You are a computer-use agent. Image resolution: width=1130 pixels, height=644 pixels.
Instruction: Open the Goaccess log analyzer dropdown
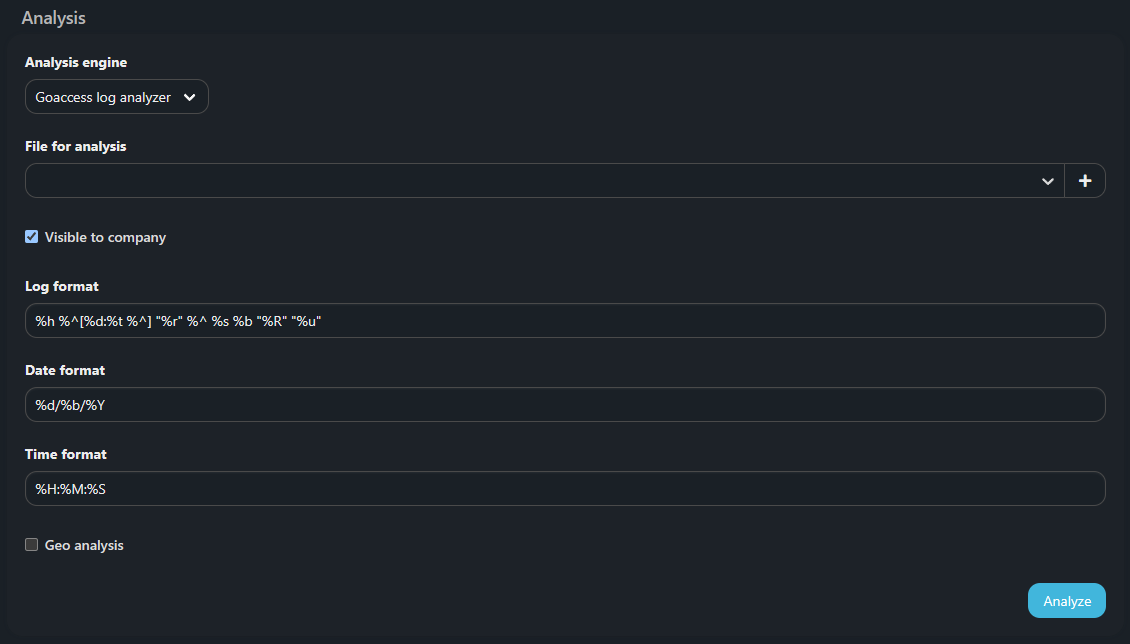(x=116, y=97)
